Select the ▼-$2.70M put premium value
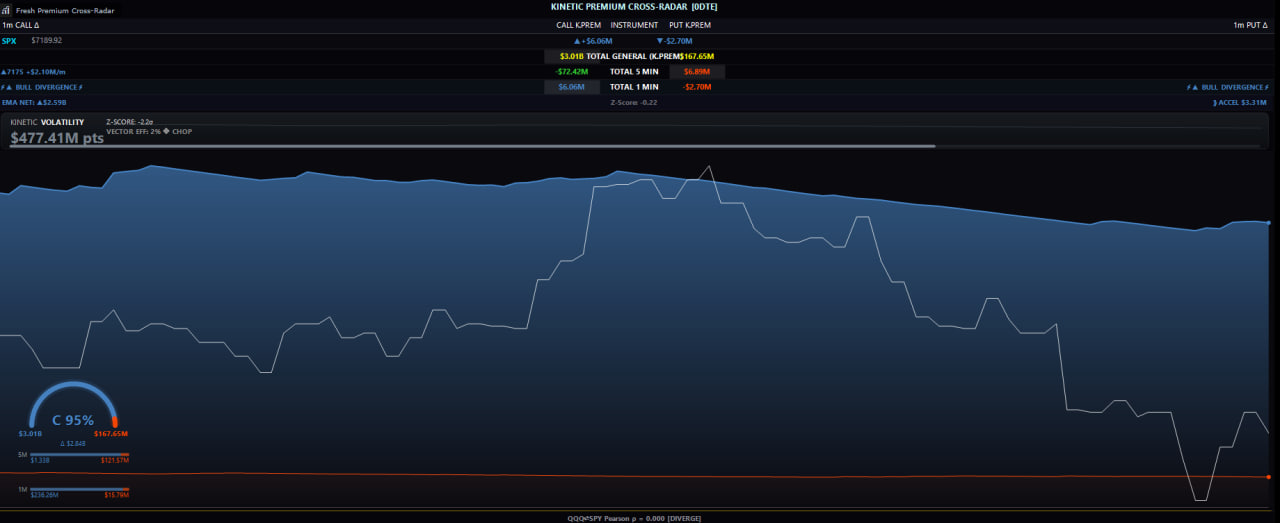This screenshot has width=1280, height=523. tap(675, 41)
